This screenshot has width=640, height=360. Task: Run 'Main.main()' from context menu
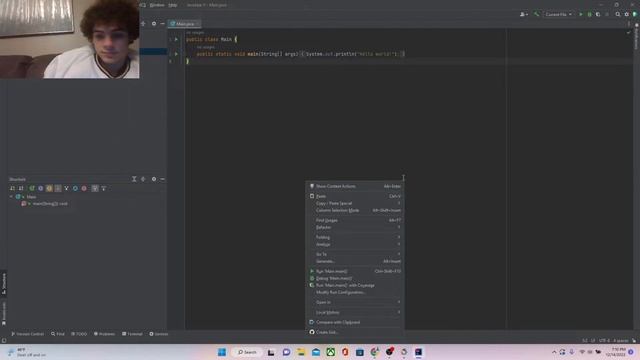pyautogui.click(x=355, y=271)
